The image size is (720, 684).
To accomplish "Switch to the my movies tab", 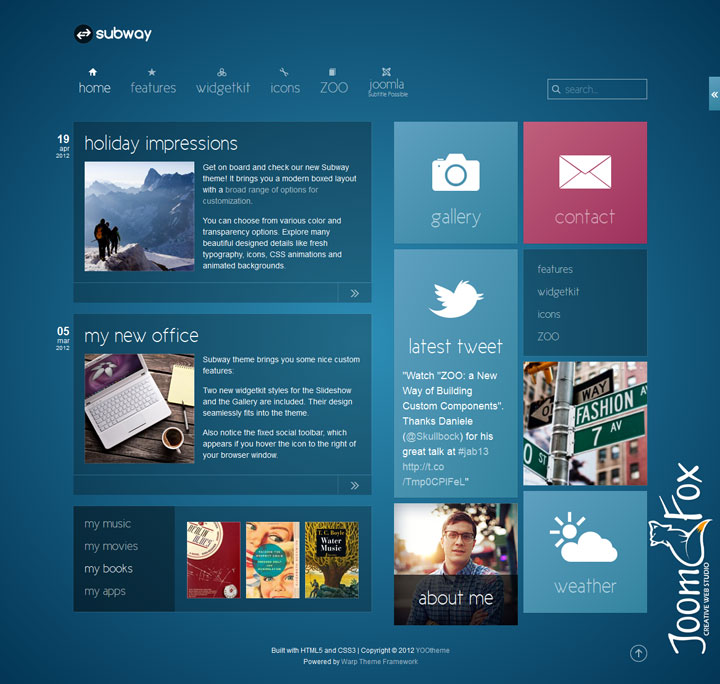I will [111, 546].
